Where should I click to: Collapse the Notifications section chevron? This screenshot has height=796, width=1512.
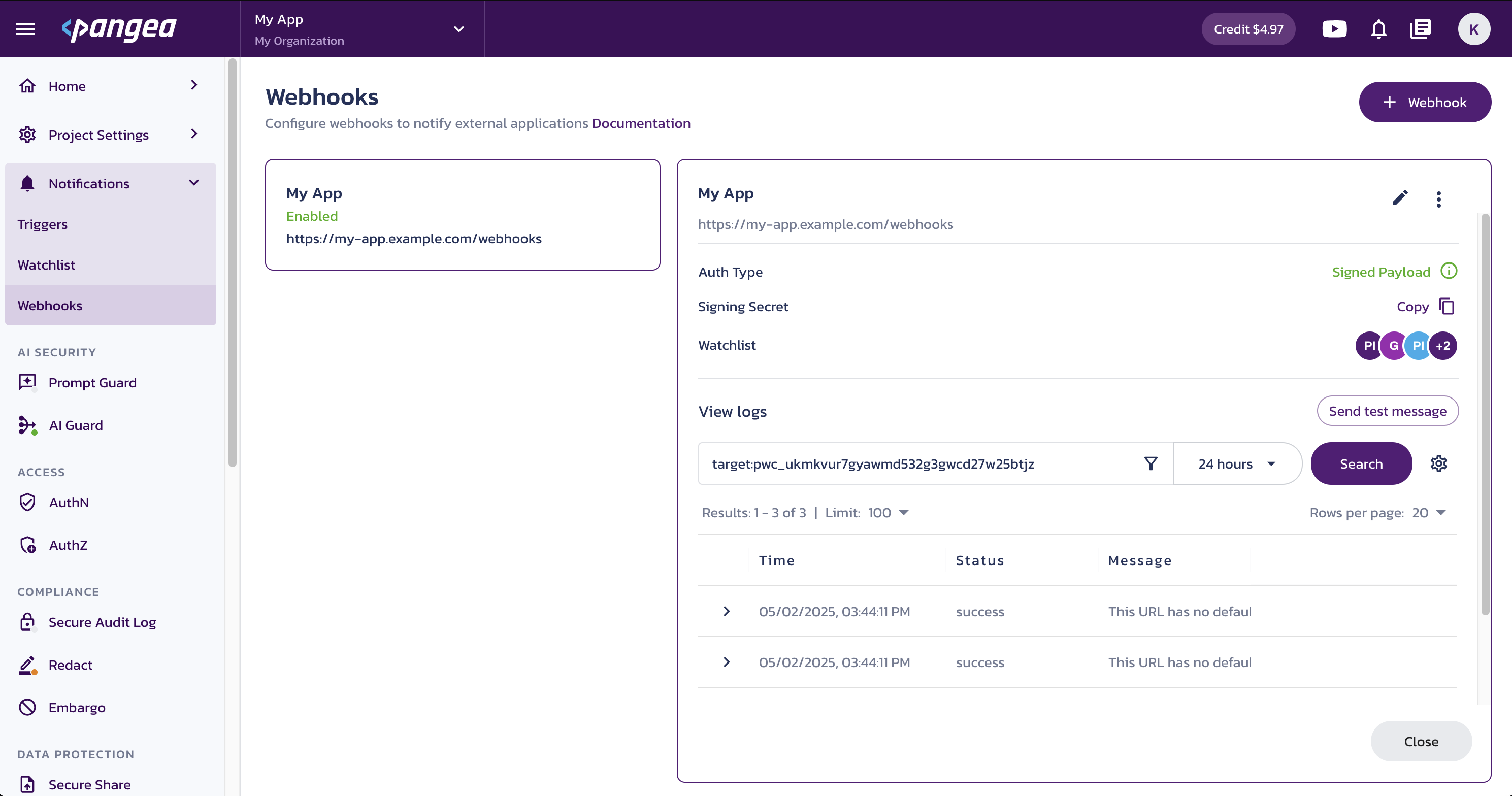point(194,183)
